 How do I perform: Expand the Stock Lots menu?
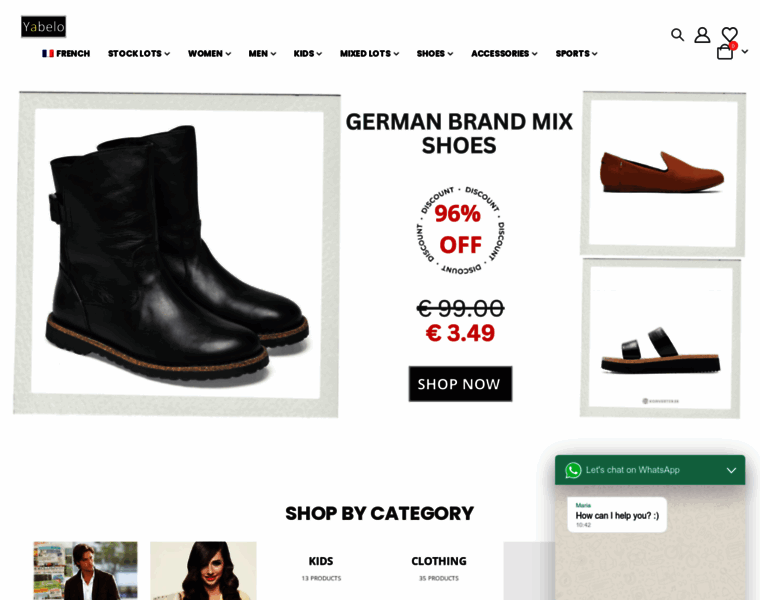pyautogui.click(x=138, y=54)
